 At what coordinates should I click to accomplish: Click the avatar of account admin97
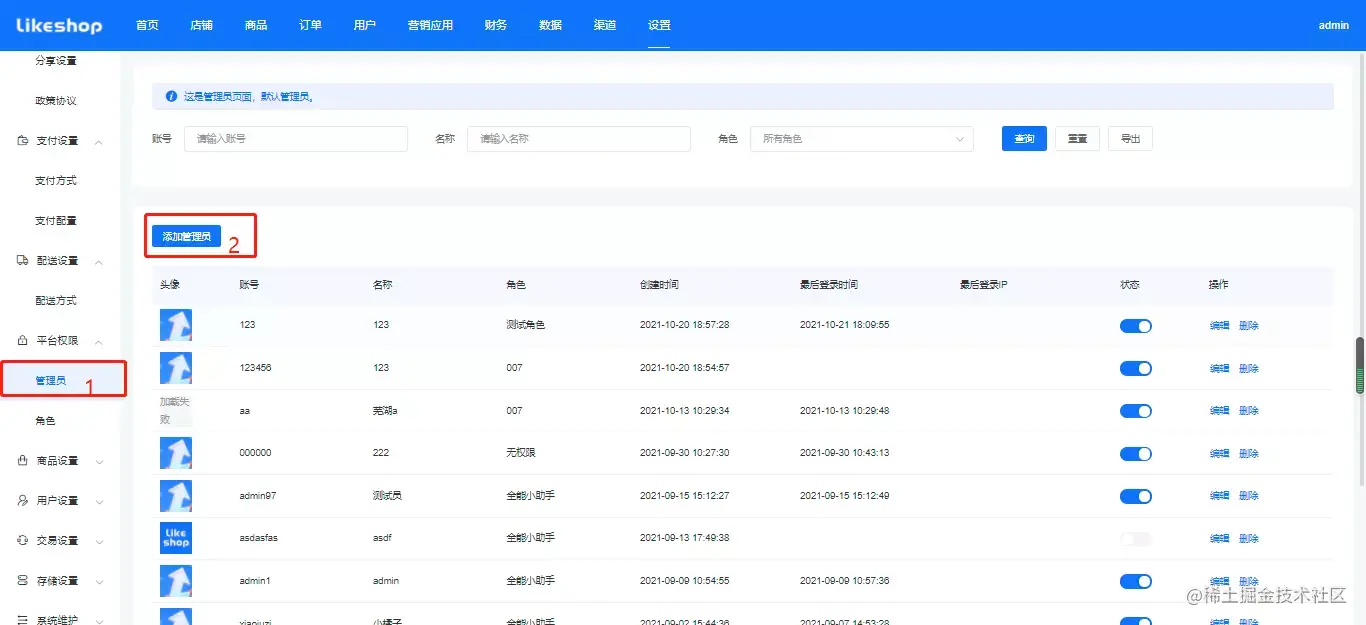tap(176, 496)
